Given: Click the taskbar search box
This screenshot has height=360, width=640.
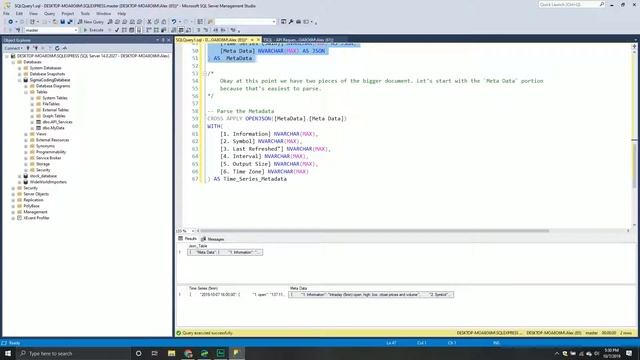Looking at the screenshot, I should 73,353.
